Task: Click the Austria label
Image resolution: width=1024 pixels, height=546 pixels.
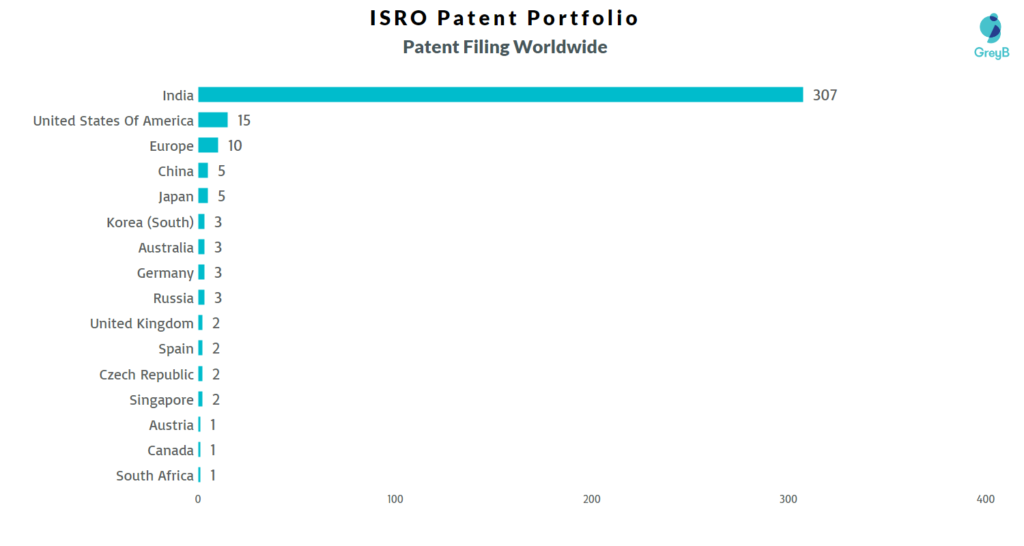Action: click(x=171, y=425)
